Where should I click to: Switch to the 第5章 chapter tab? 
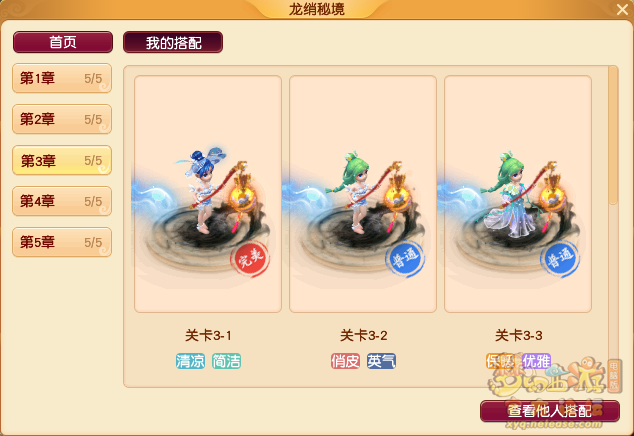pos(62,242)
